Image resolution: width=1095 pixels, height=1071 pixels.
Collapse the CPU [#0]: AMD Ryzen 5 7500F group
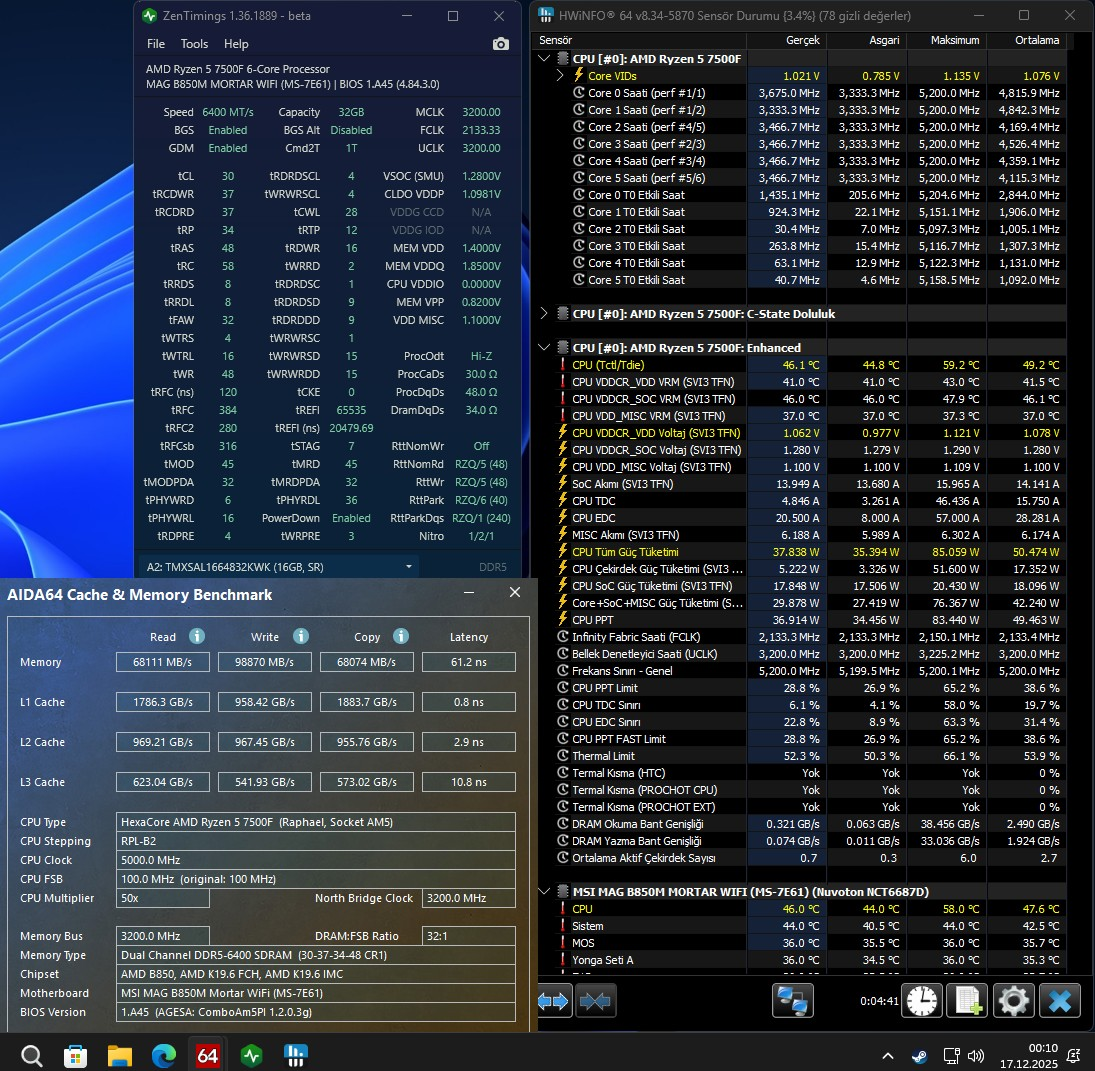[544, 59]
